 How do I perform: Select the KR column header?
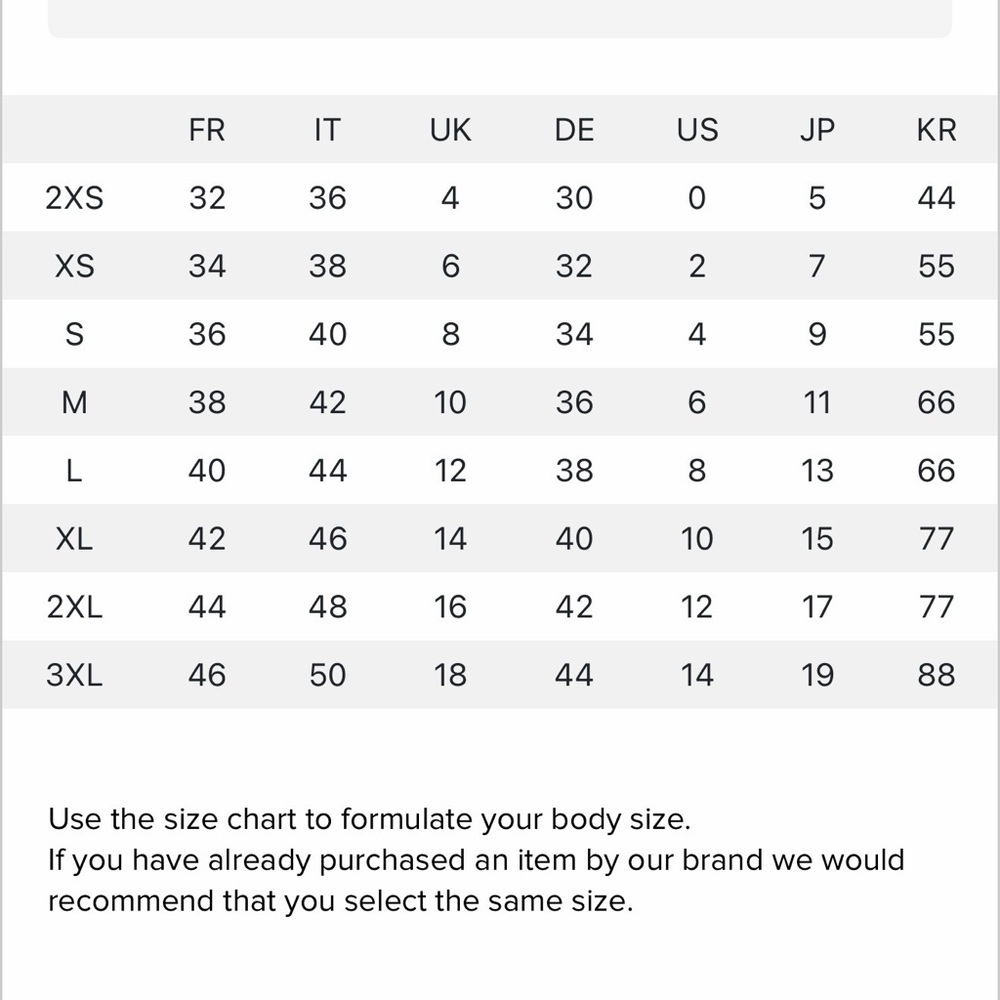(x=936, y=130)
